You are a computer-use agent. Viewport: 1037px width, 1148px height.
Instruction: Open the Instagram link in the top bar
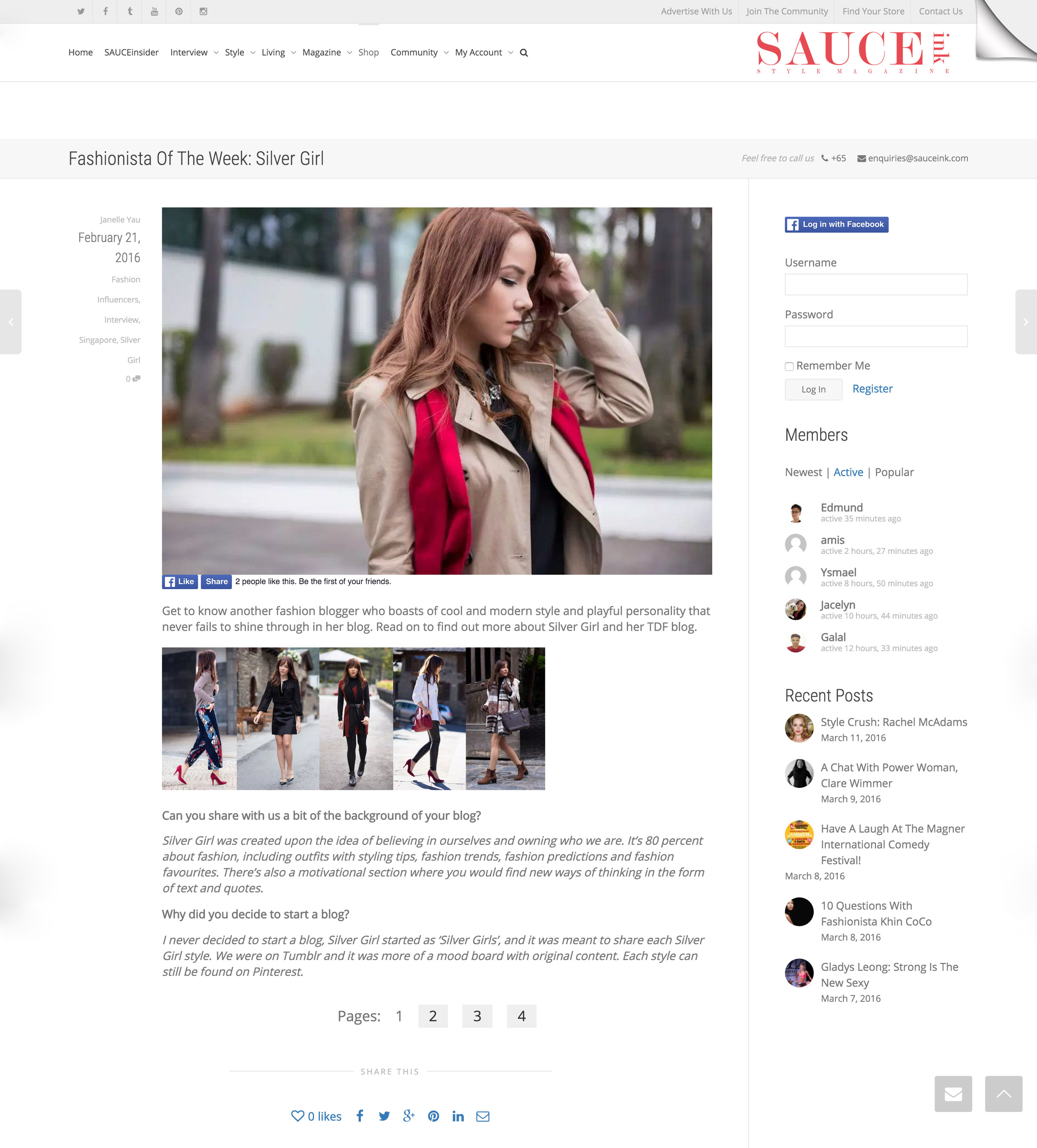[x=203, y=11]
